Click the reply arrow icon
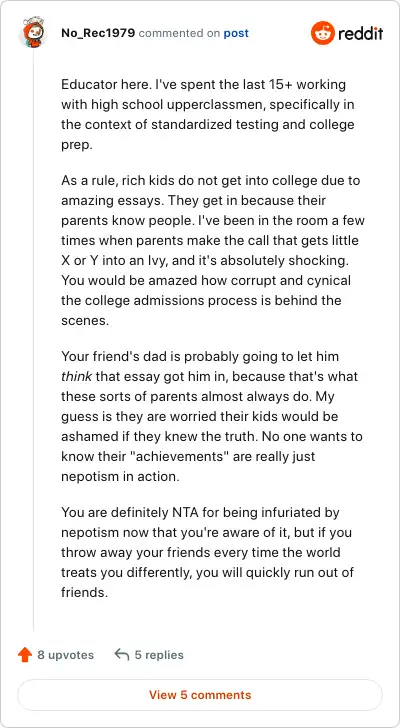The height and width of the screenshot is (728, 400). [x=122, y=655]
